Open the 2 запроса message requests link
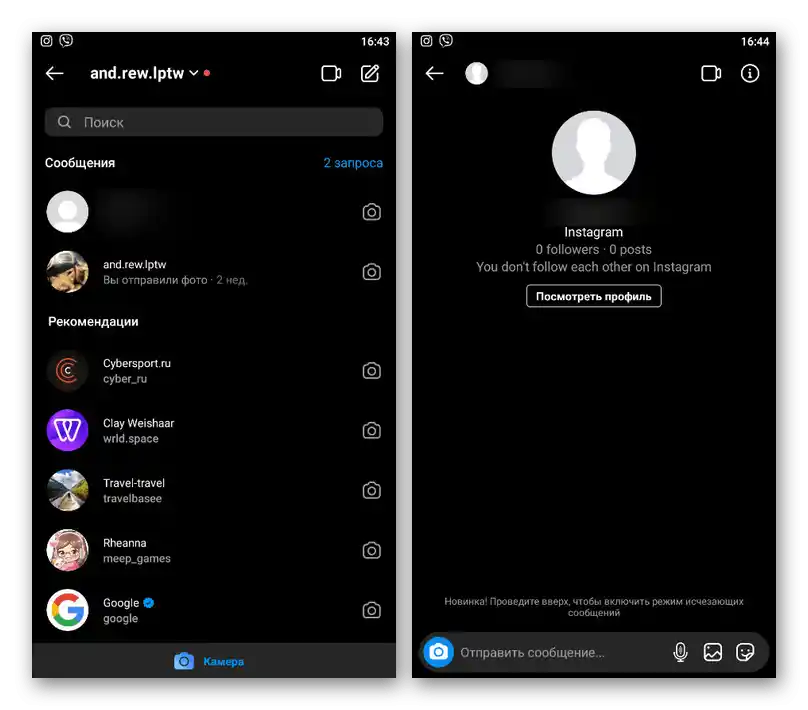The image size is (808, 710). coord(353,163)
